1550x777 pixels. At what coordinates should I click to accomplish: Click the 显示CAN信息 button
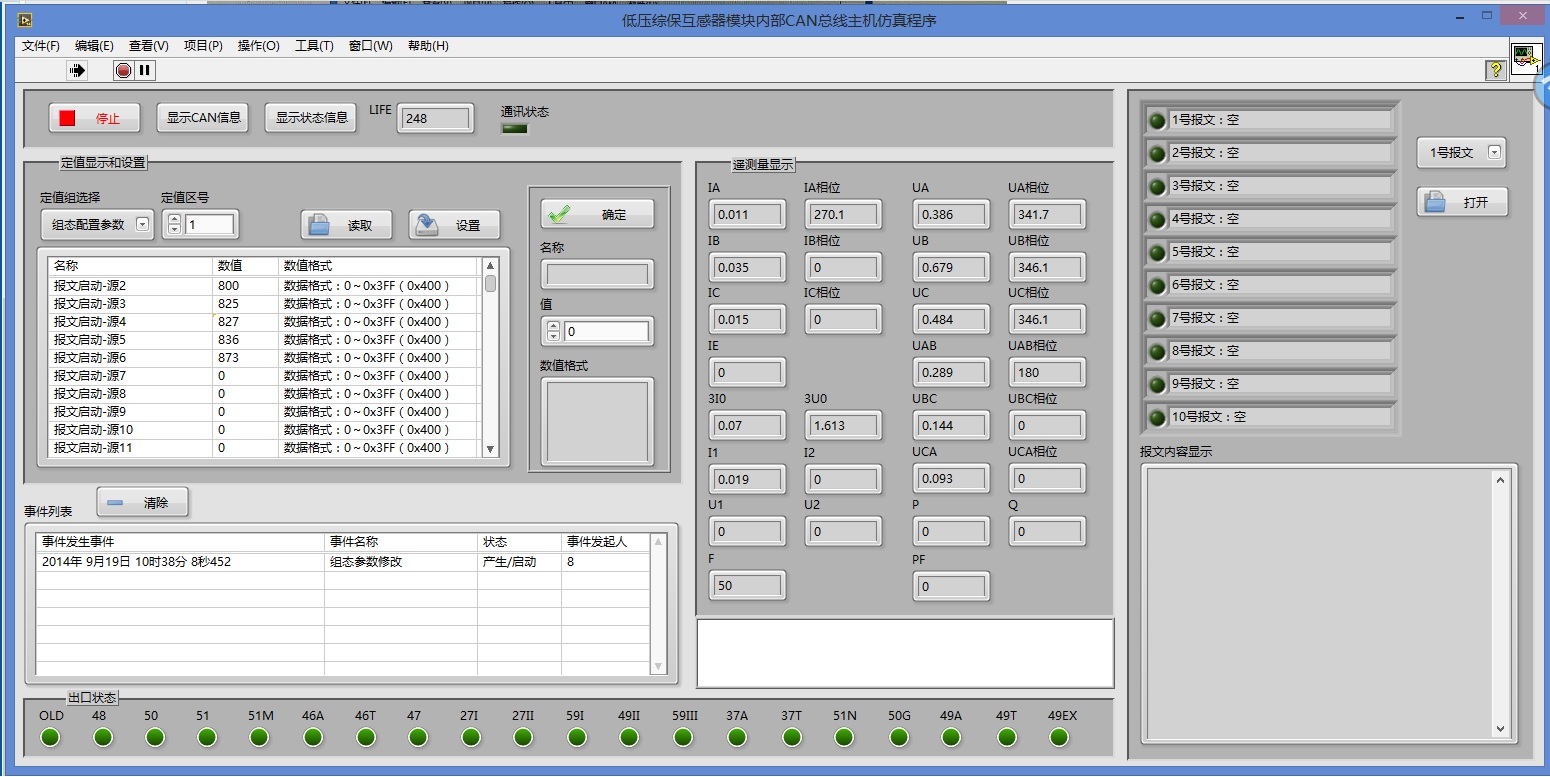(x=203, y=118)
